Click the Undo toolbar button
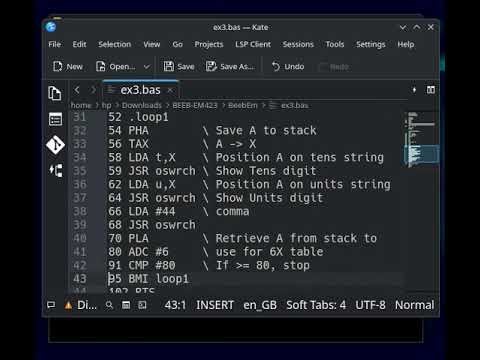This screenshot has height=360, width=480. tap(288, 67)
